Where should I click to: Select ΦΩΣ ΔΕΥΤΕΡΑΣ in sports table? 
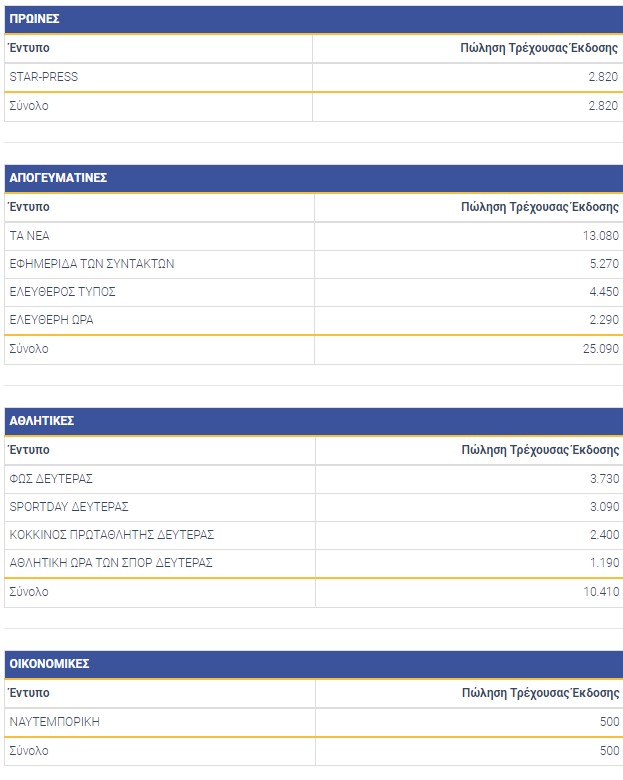coord(51,479)
